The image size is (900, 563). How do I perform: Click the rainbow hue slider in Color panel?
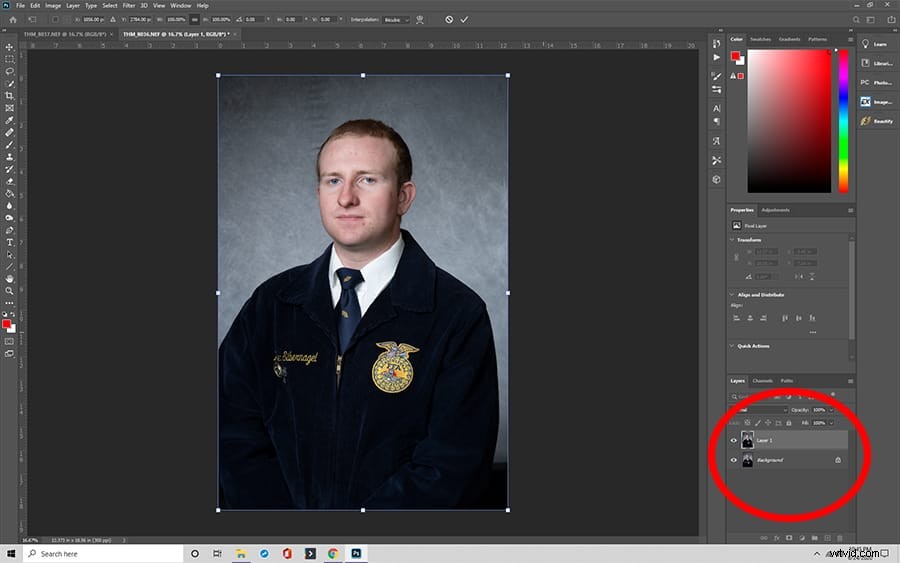coord(843,121)
